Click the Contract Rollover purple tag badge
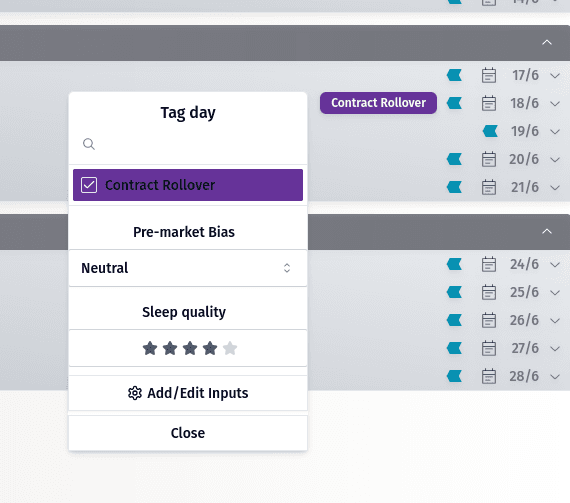The width and height of the screenshot is (570, 503). pyautogui.click(x=378, y=103)
